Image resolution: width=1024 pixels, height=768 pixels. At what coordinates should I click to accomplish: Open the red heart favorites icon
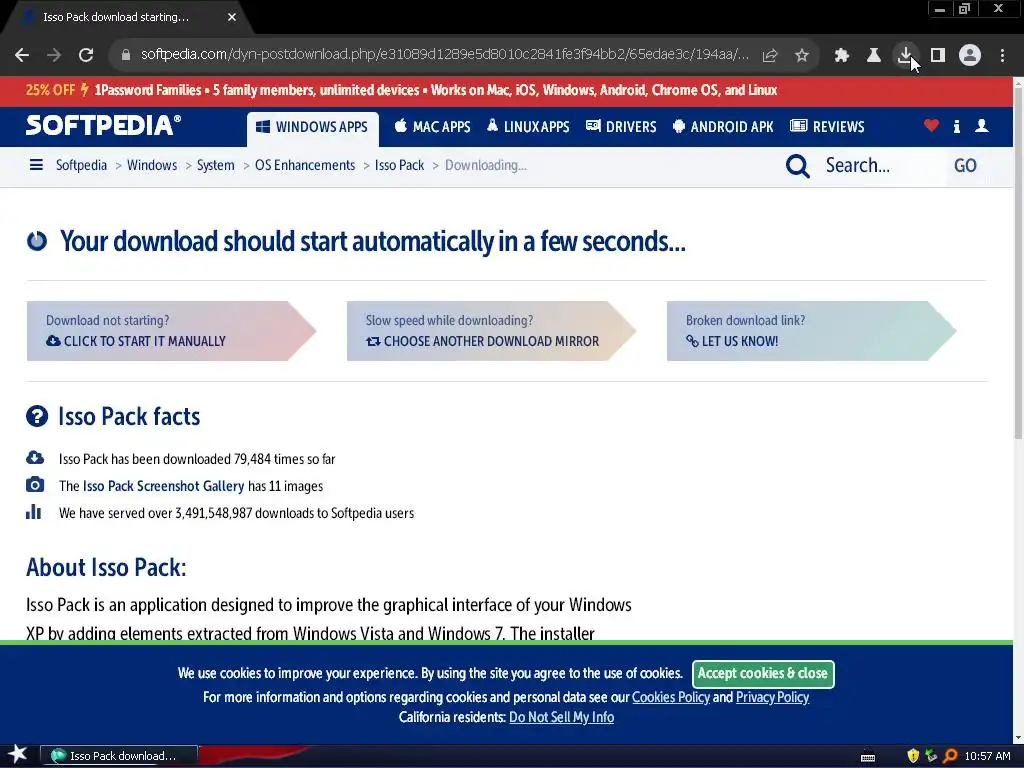pyautogui.click(x=931, y=125)
